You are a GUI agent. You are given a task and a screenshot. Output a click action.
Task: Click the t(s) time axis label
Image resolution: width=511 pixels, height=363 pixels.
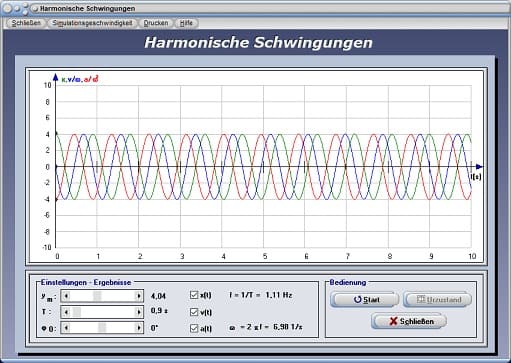pyautogui.click(x=476, y=177)
